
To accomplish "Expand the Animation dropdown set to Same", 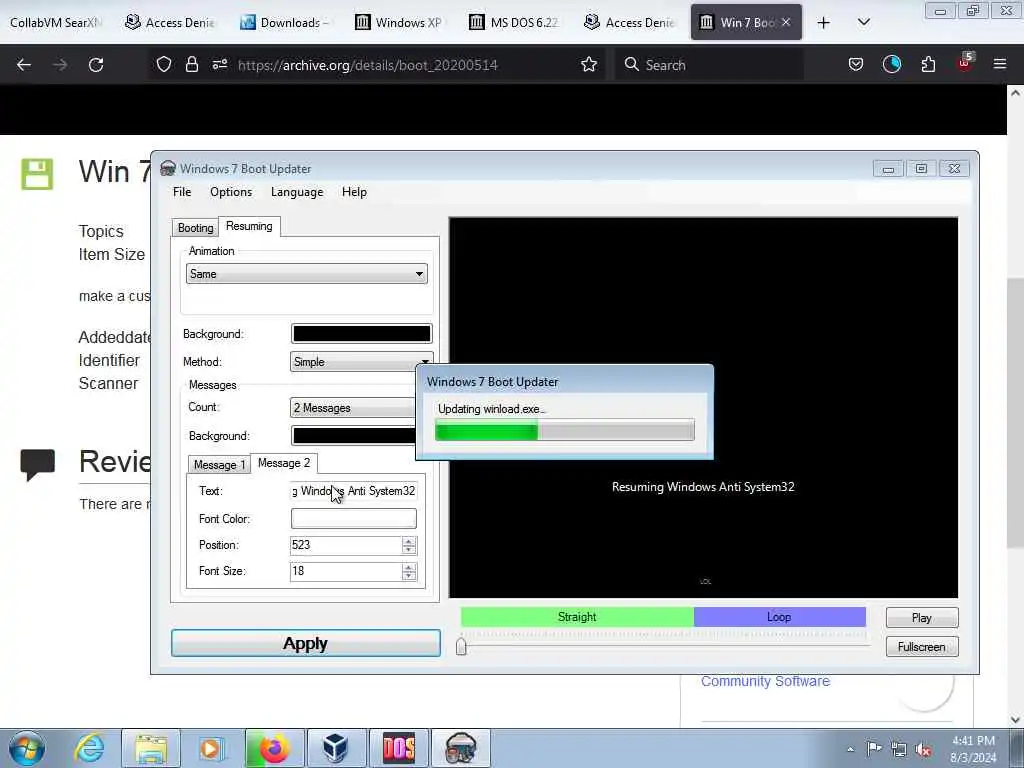I will (306, 274).
